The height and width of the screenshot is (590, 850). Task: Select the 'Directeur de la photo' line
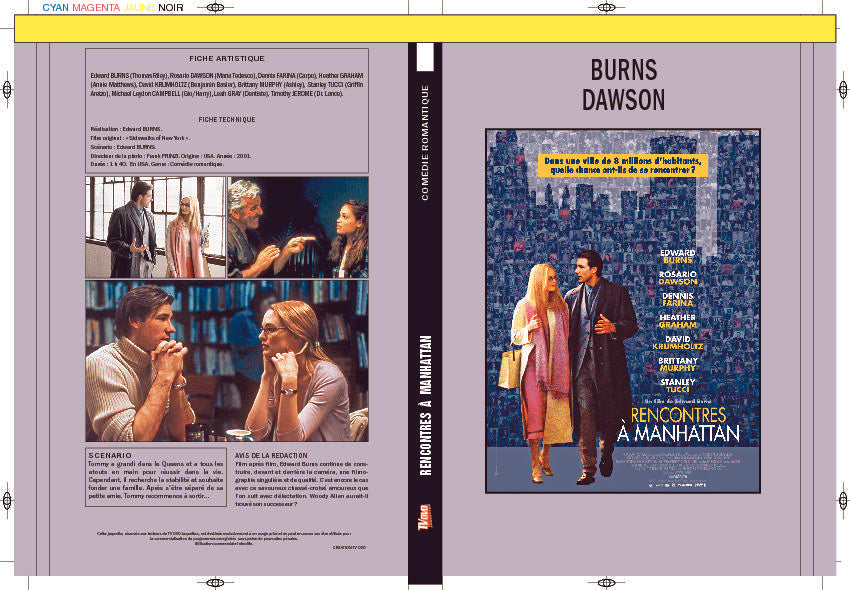coord(170,155)
